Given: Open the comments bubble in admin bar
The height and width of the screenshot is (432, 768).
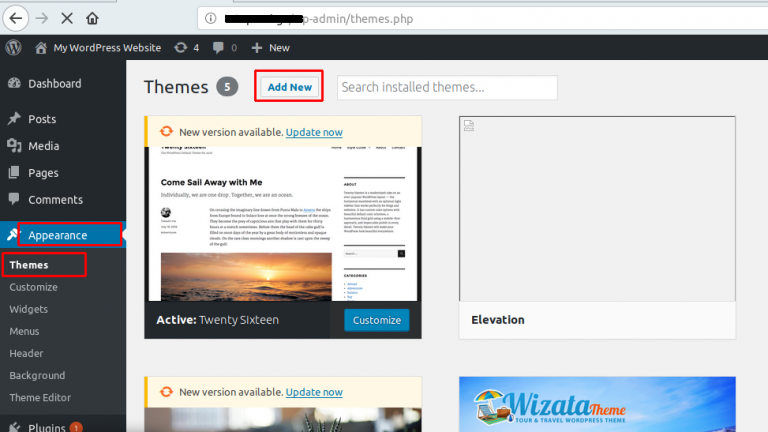Looking at the screenshot, I should (225, 48).
